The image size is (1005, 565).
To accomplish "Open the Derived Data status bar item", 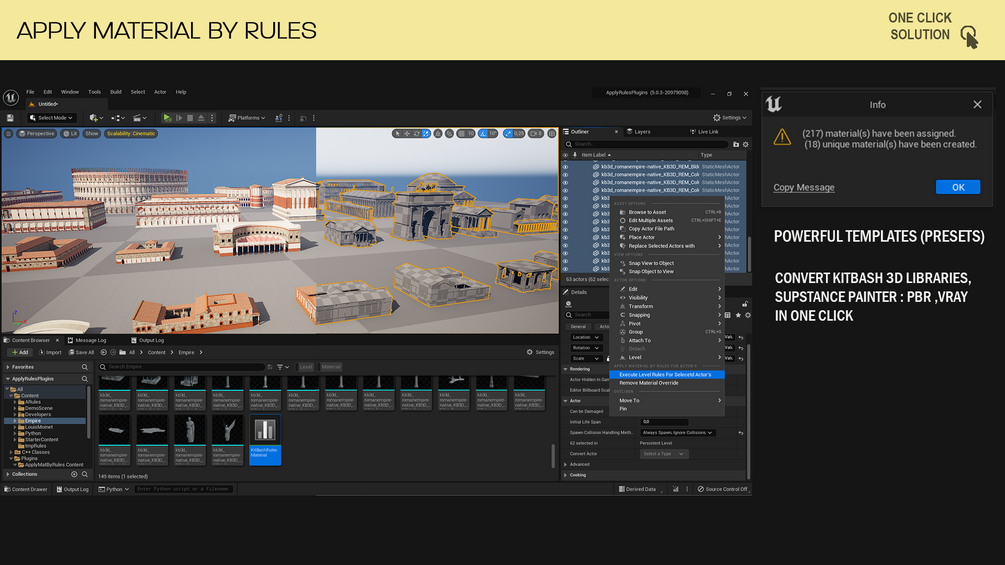I will pyautogui.click(x=637, y=489).
